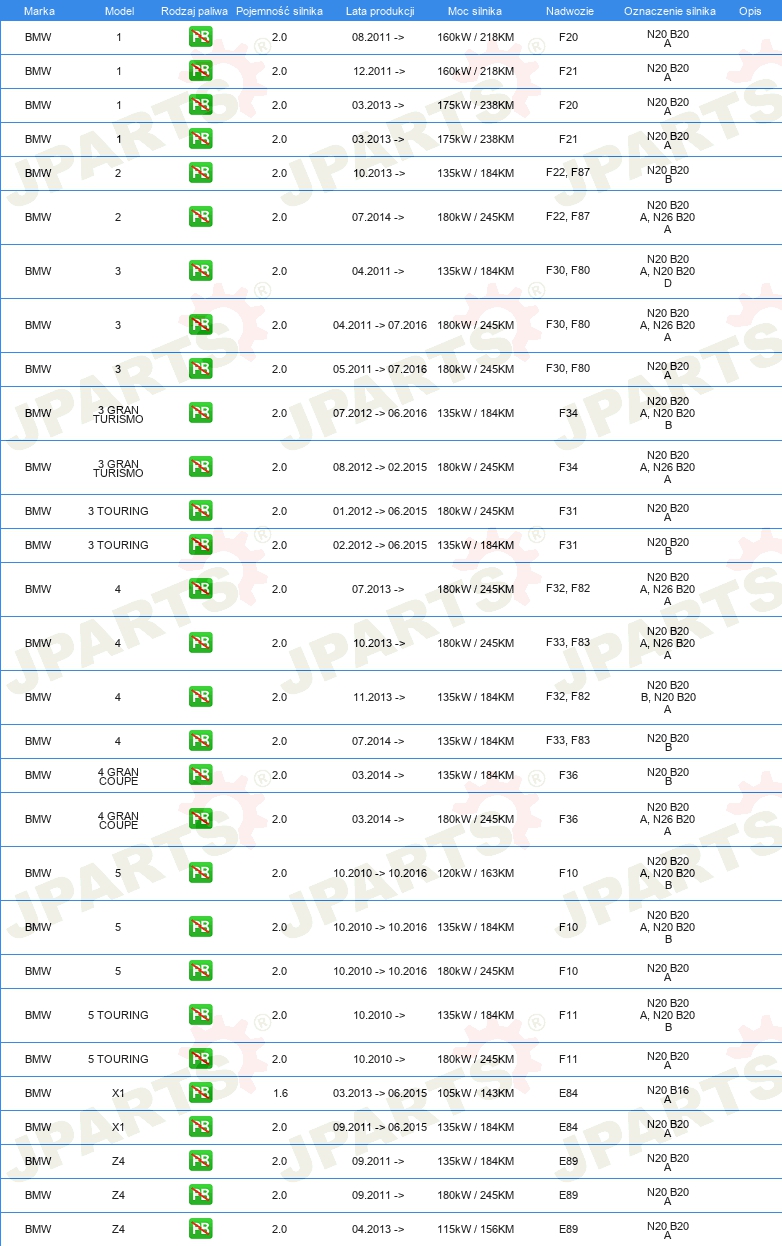This screenshot has height=1246, width=782.
Task: Click fuel icon in BMW 4 10.2013 row
Action: pos(200,643)
